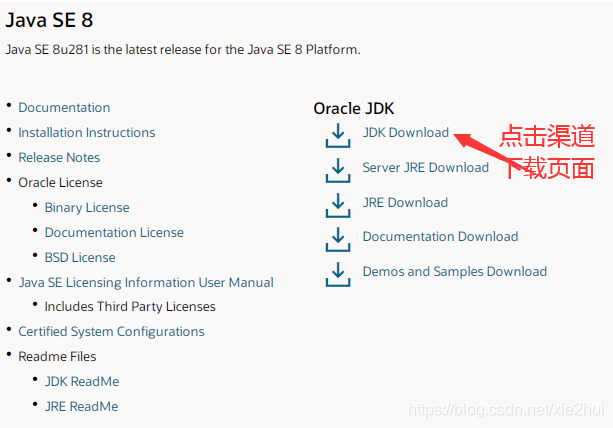Open Certified System Configurations link
This screenshot has height=428, width=613.
[x=111, y=332]
